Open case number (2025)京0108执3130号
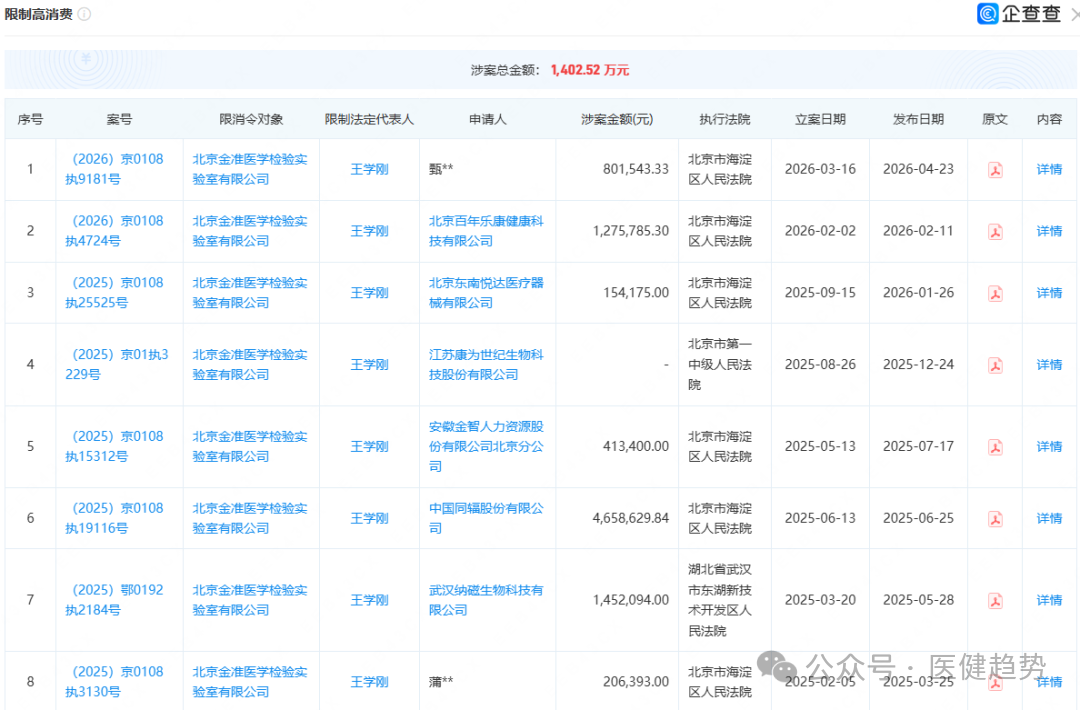1080x710 pixels. 115,682
